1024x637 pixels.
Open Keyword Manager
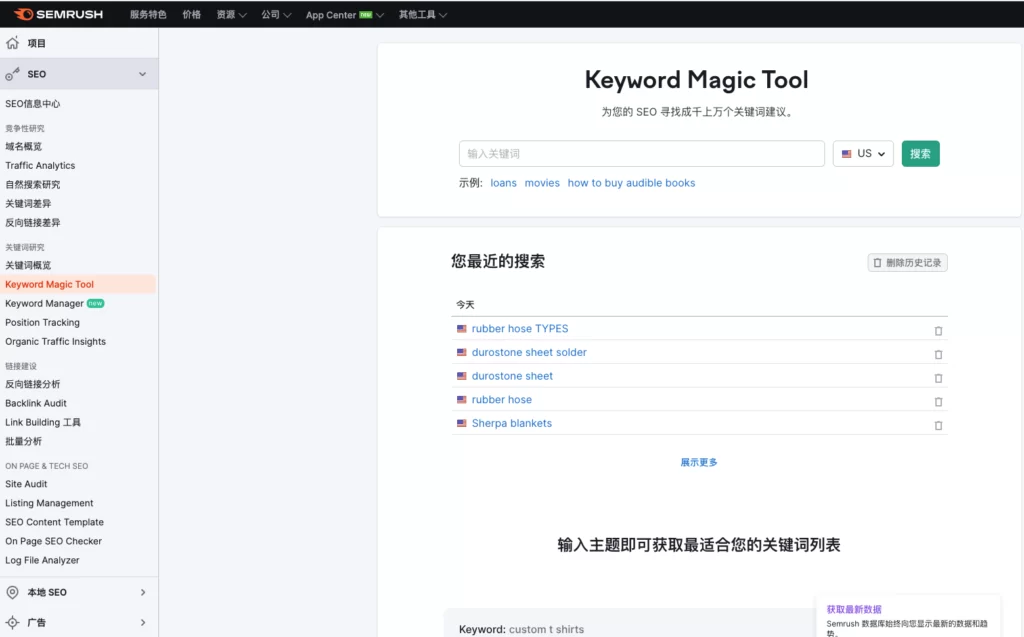44,303
